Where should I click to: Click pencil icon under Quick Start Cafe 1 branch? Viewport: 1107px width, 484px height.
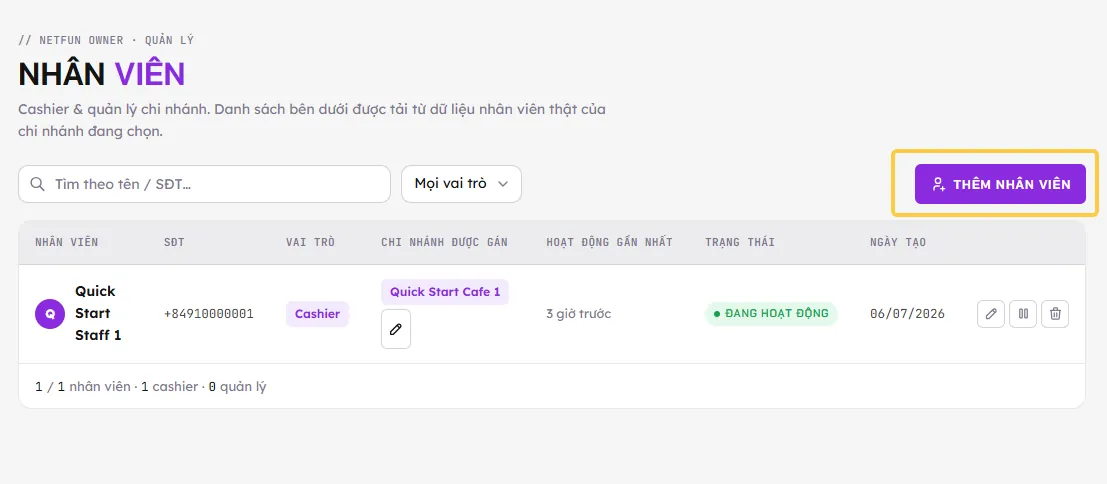point(396,329)
